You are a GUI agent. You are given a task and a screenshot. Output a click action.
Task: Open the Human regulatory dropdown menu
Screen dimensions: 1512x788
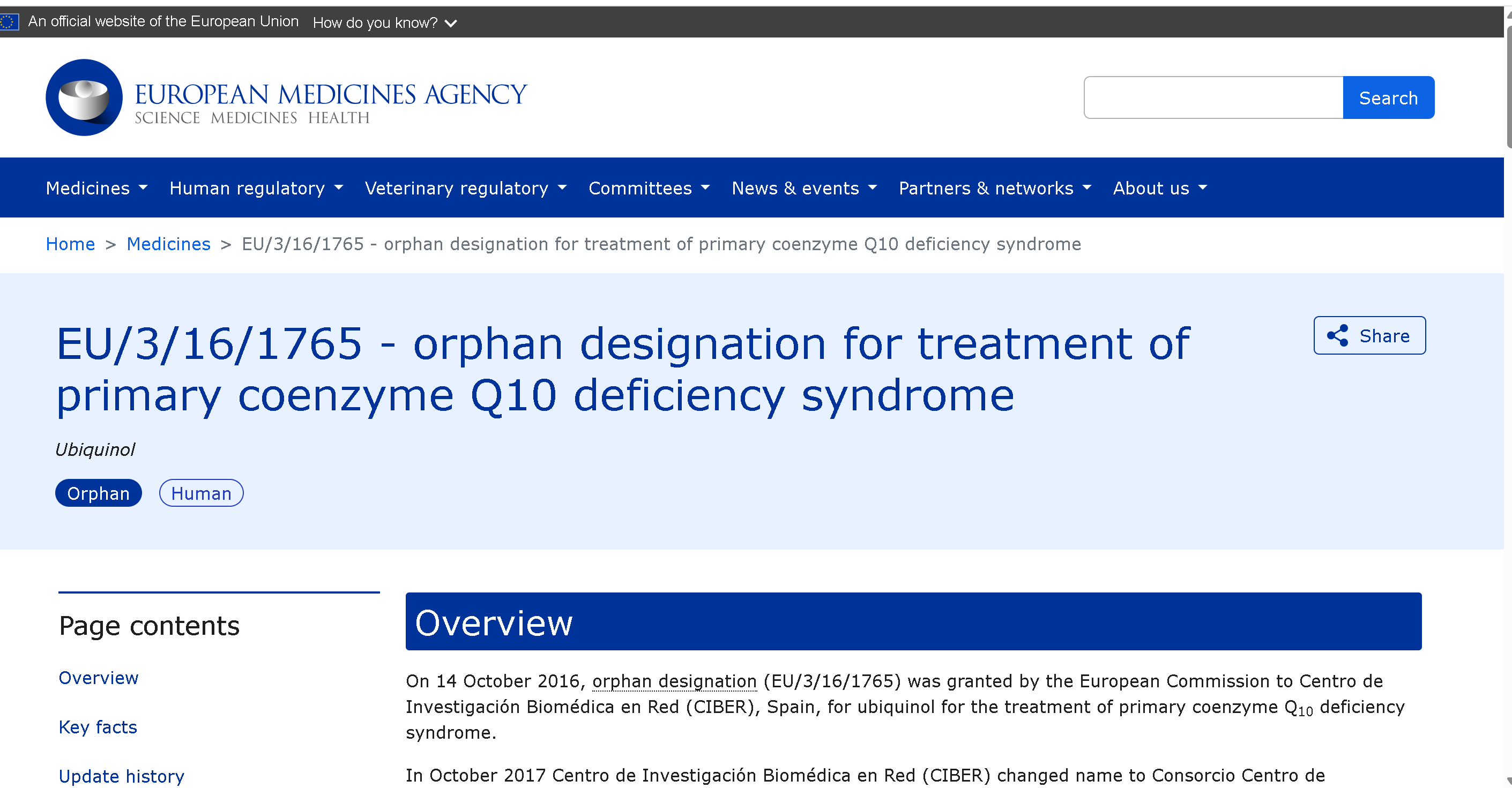point(255,187)
